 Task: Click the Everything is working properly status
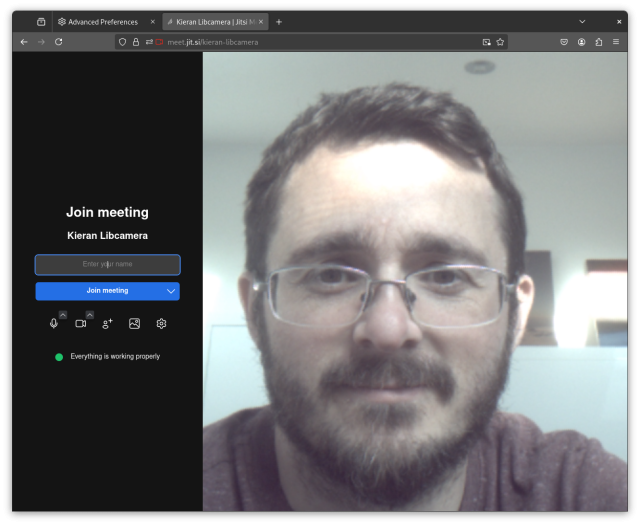pos(114,356)
